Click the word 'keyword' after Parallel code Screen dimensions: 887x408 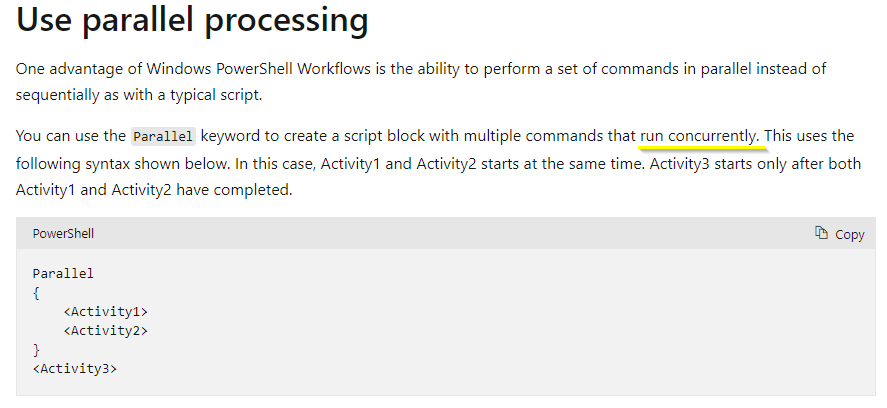230,136
